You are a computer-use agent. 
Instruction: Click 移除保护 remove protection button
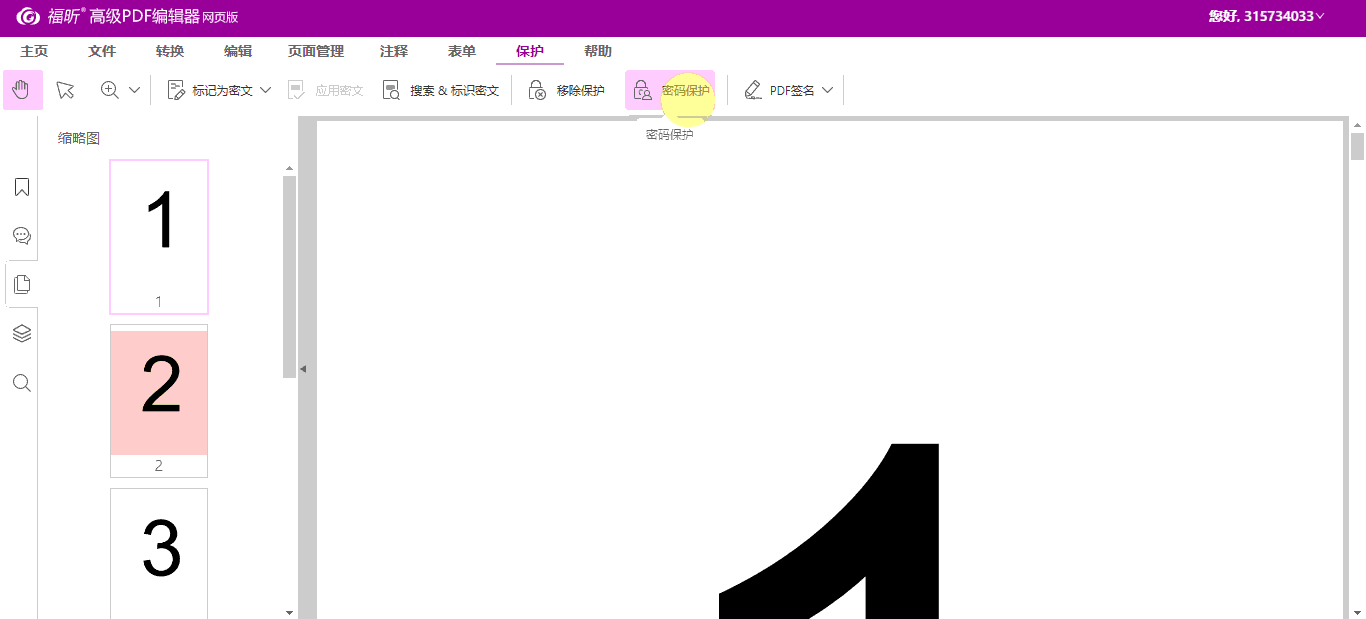click(x=567, y=90)
